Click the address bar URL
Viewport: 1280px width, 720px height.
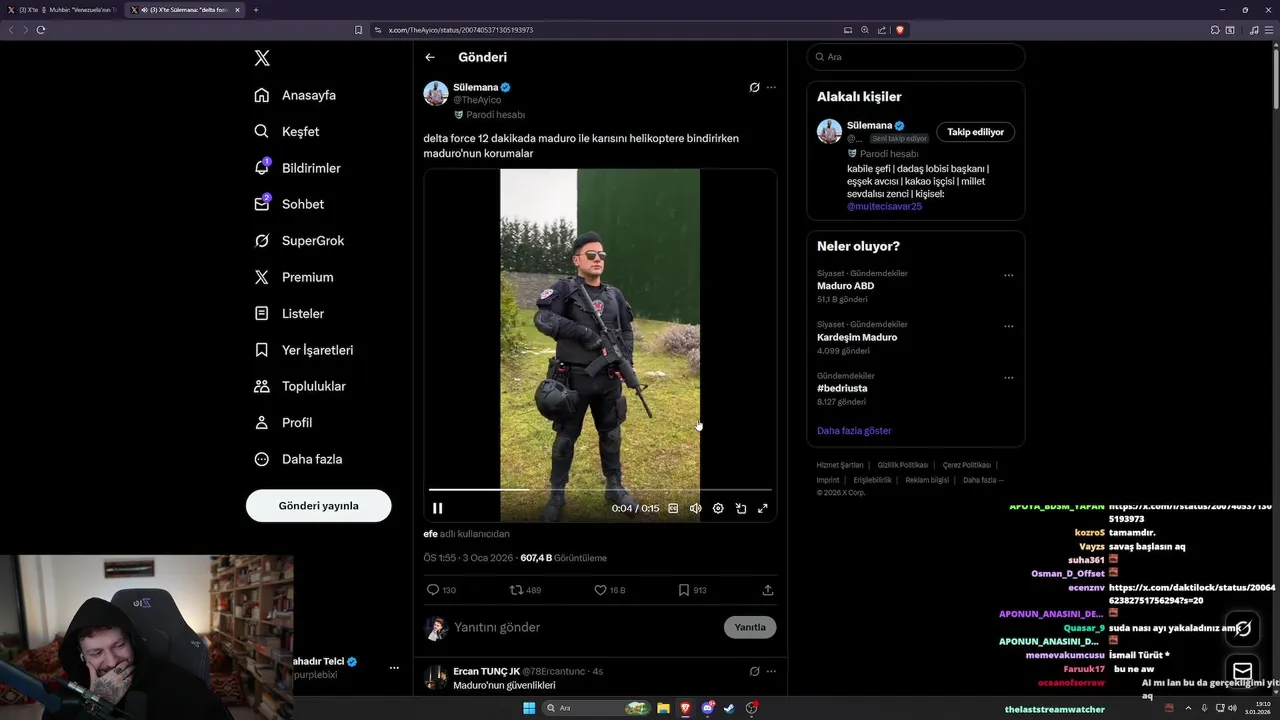tap(461, 30)
